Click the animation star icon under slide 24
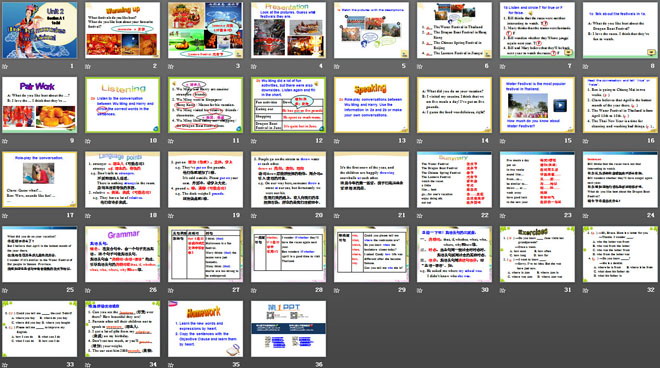 585,216
